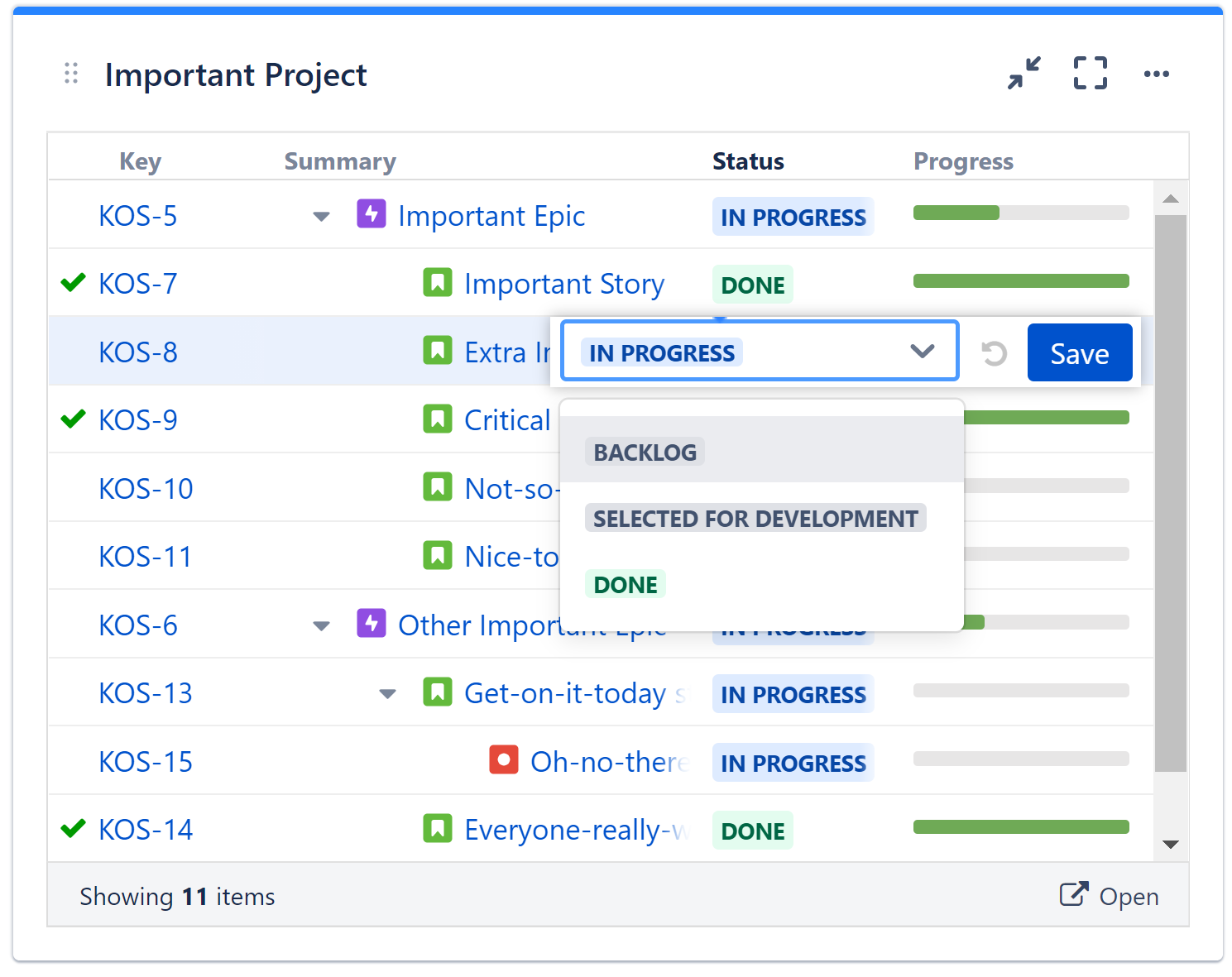This screenshot has width=1232, height=977.
Task: Expand the KOS-6 epic children
Action: 321,625
